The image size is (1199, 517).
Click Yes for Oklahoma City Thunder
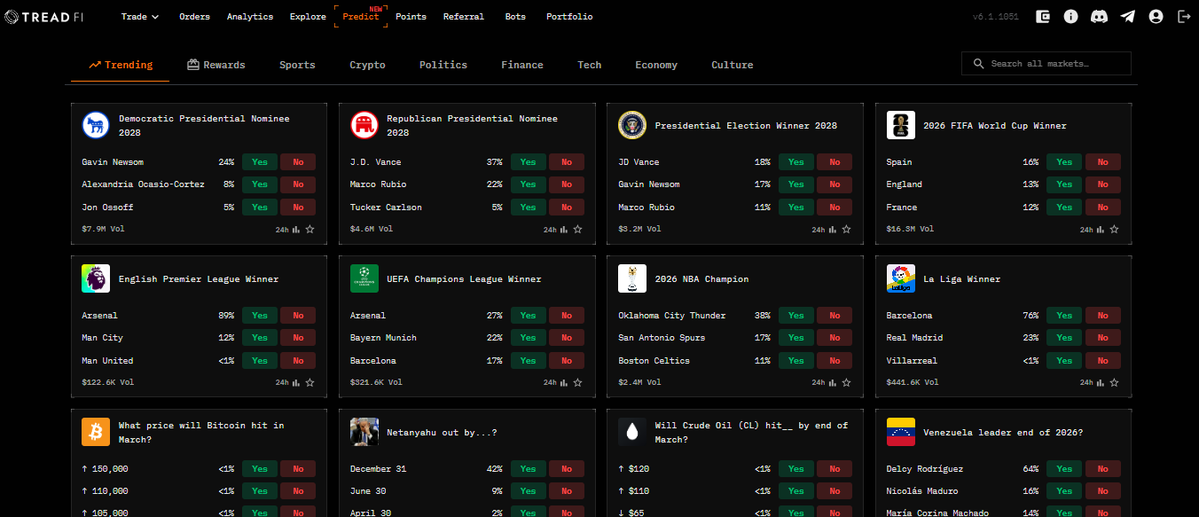click(796, 315)
